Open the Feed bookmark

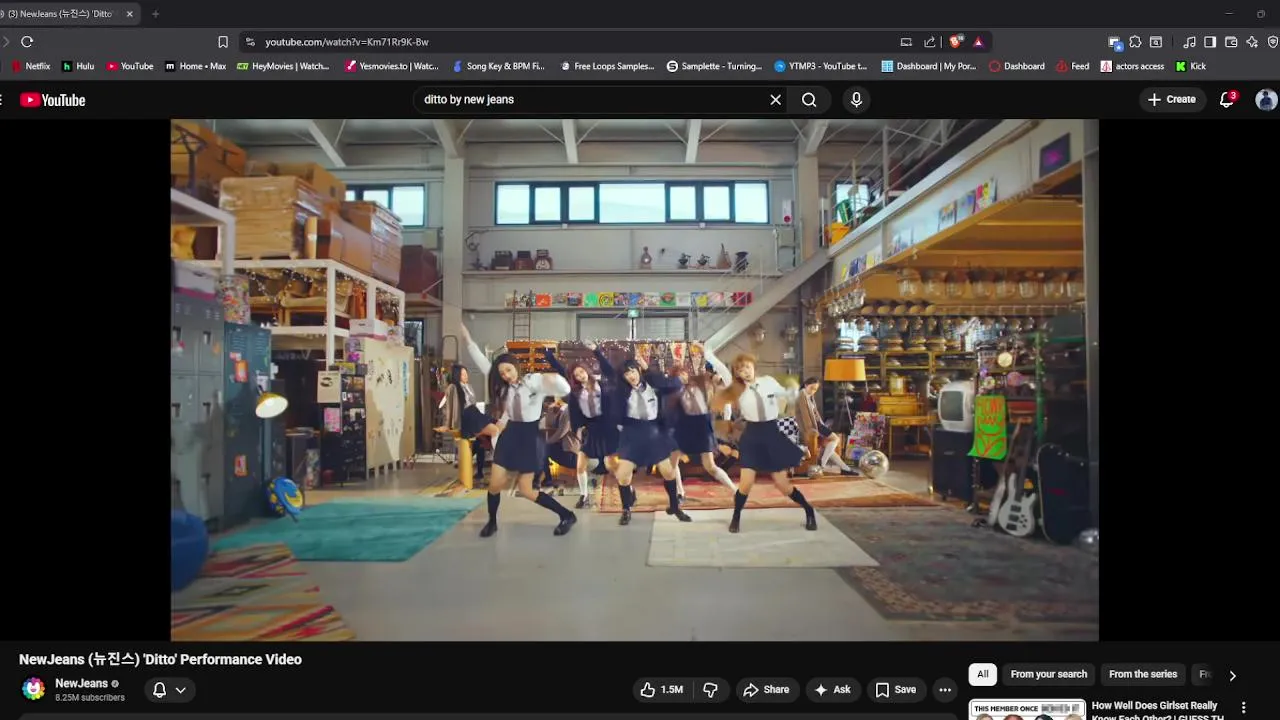(1072, 66)
